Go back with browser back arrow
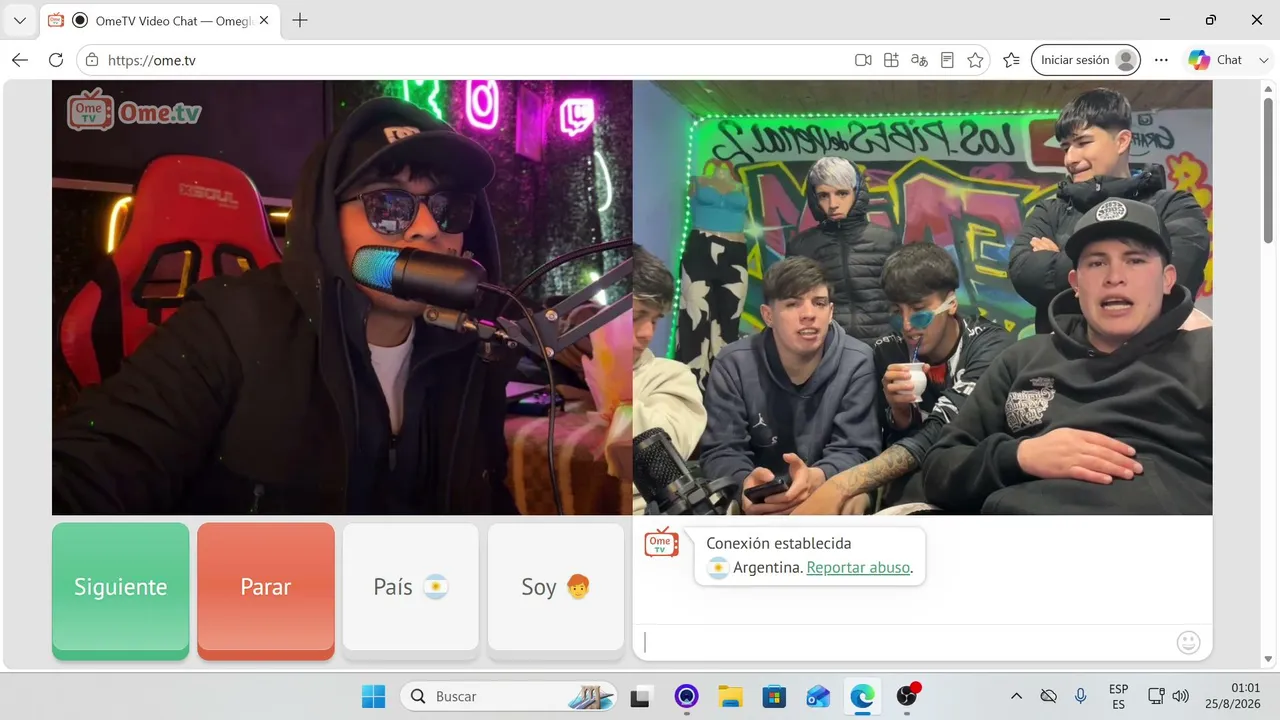Screen dimensions: 1280x720 [x=20, y=60]
